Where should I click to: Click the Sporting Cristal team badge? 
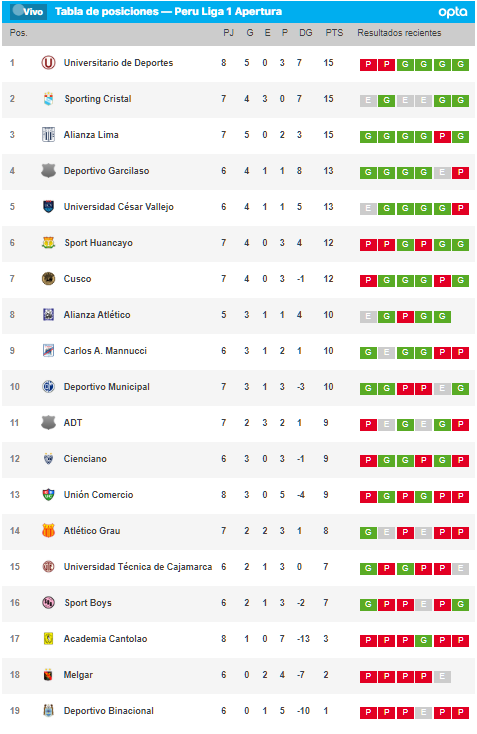tap(48, 99)
